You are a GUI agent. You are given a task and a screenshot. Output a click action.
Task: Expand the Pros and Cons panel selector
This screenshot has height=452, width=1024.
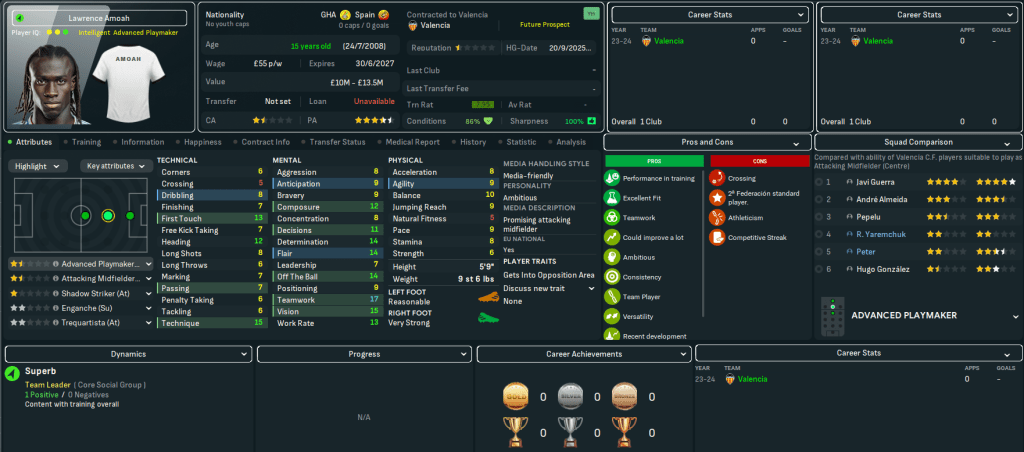pyautogui.click(x=708, y=143)
